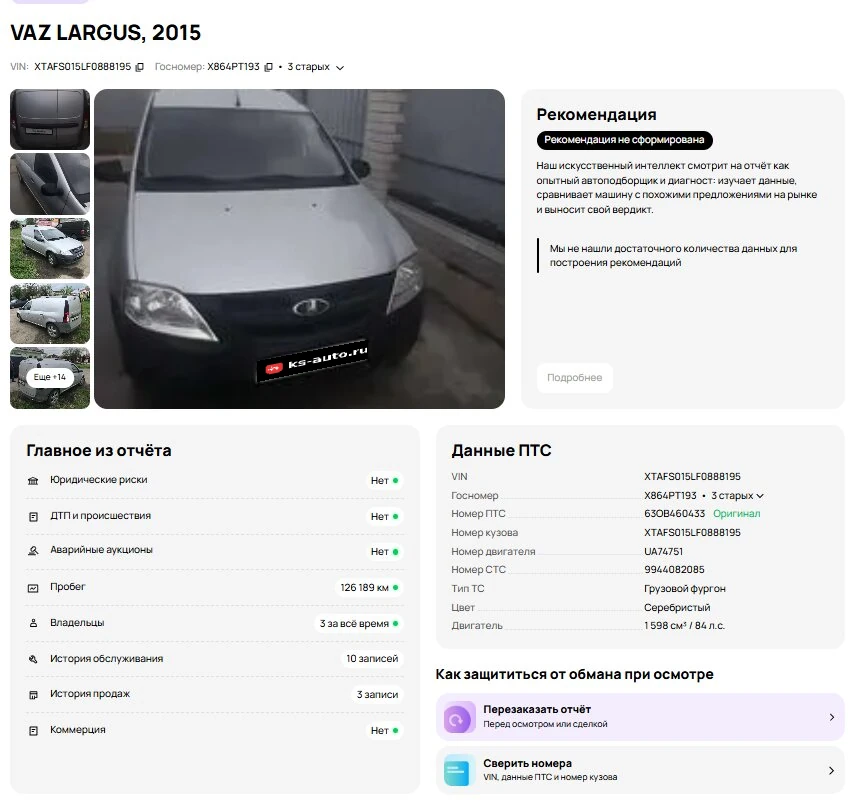Click the service history wrench icon
The width and height of the screenshot is (849, 802).
[33, 659]
